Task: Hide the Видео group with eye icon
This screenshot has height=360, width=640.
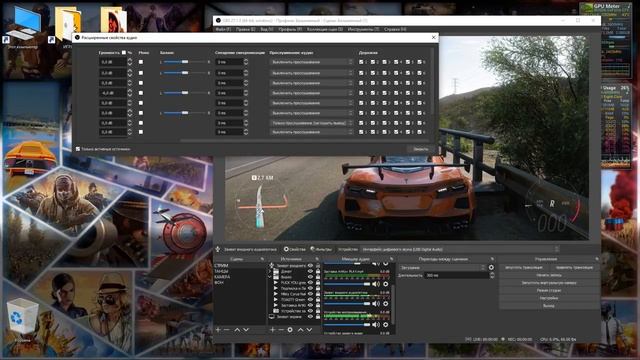Action: (x=310, y=277)
